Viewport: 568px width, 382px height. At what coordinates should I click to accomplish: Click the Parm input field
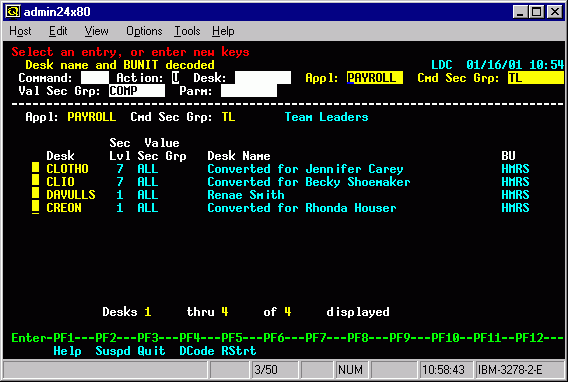tap(249, 91)
